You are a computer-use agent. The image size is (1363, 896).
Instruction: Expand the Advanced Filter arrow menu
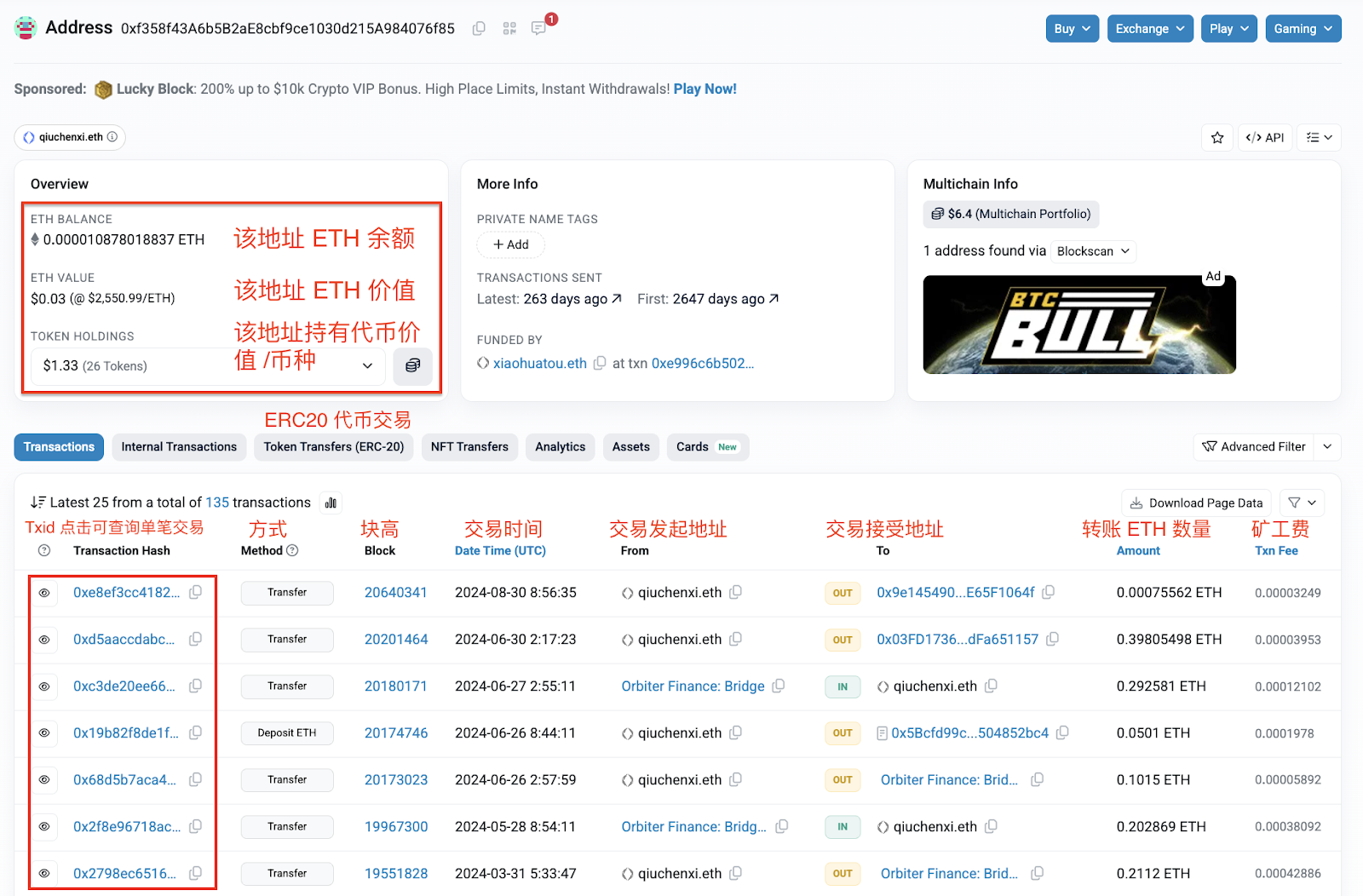click(1328, 446)
